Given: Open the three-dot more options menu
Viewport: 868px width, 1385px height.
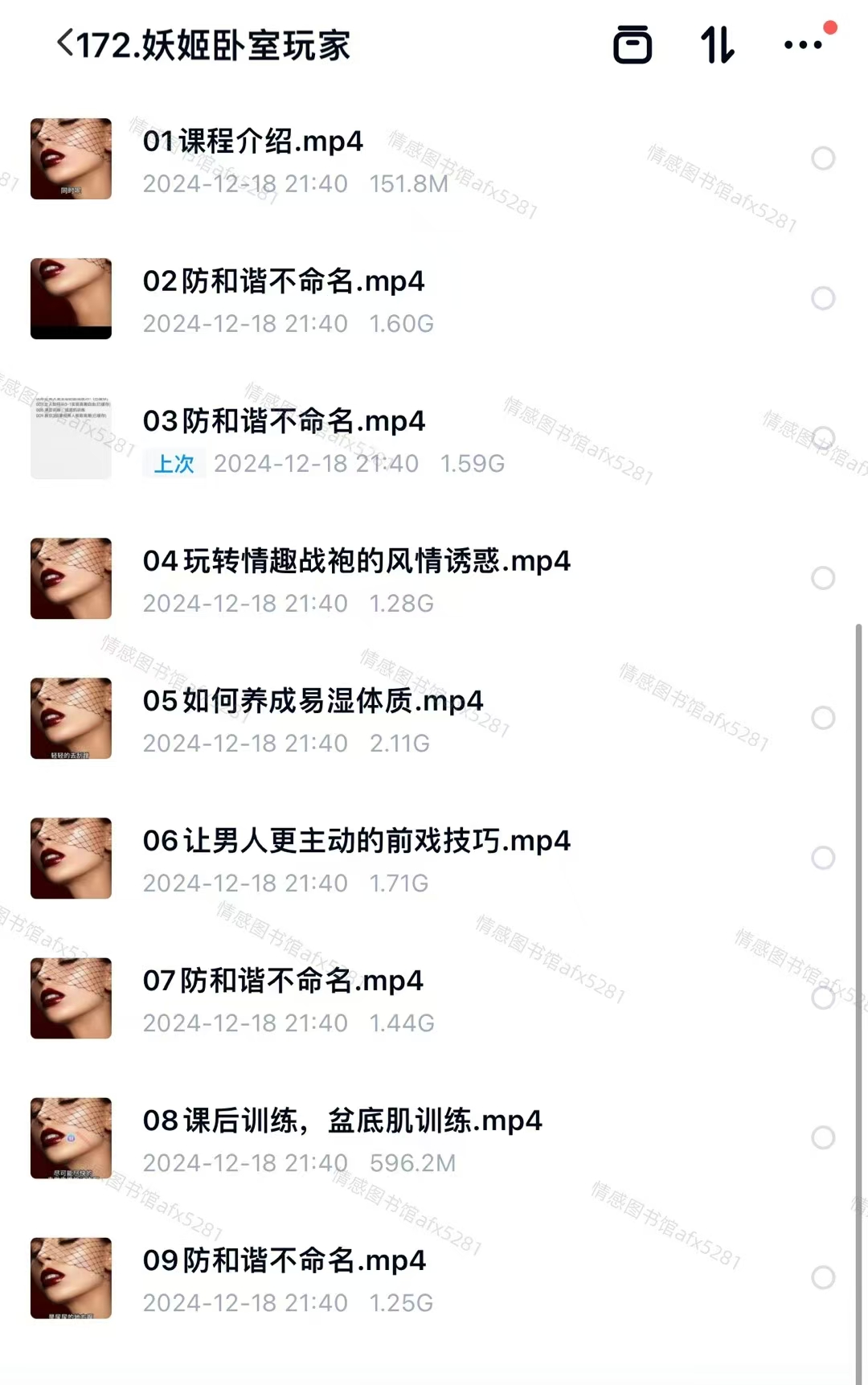Looking at the screenshot, I should 803,45.
